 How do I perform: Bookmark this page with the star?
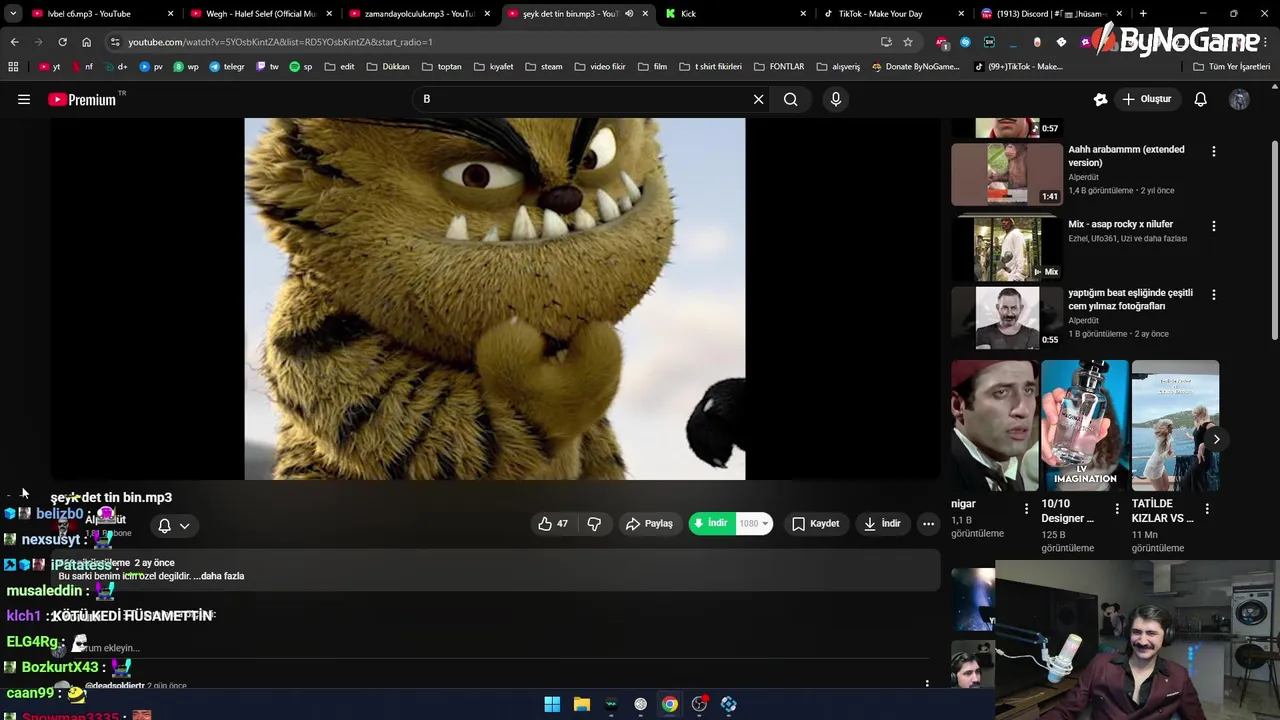point(908,42)
